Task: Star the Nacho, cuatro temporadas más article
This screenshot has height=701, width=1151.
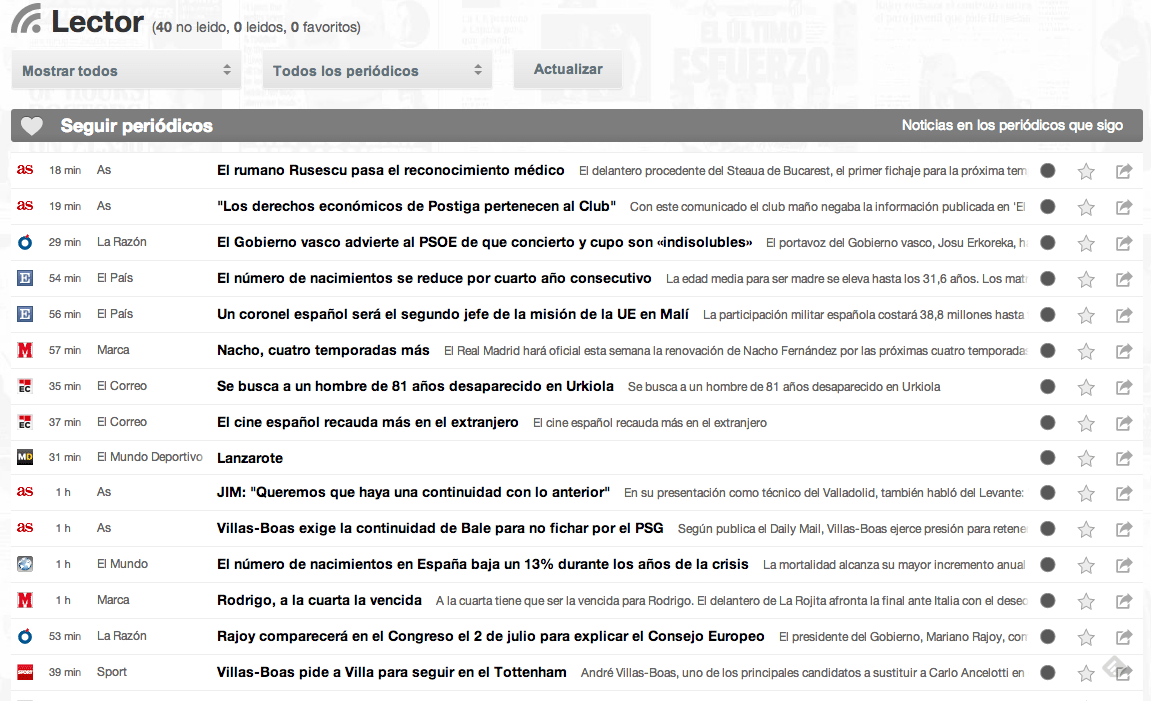Action: [x=1086, y=351]
